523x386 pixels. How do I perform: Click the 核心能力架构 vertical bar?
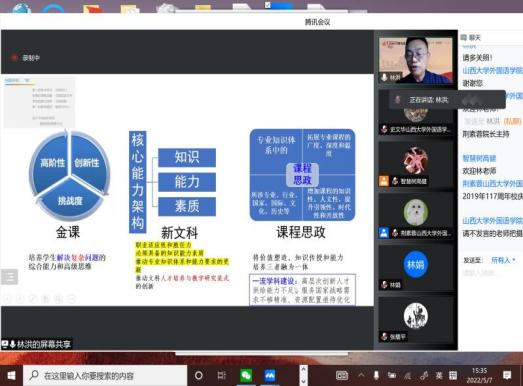[137, 182]
